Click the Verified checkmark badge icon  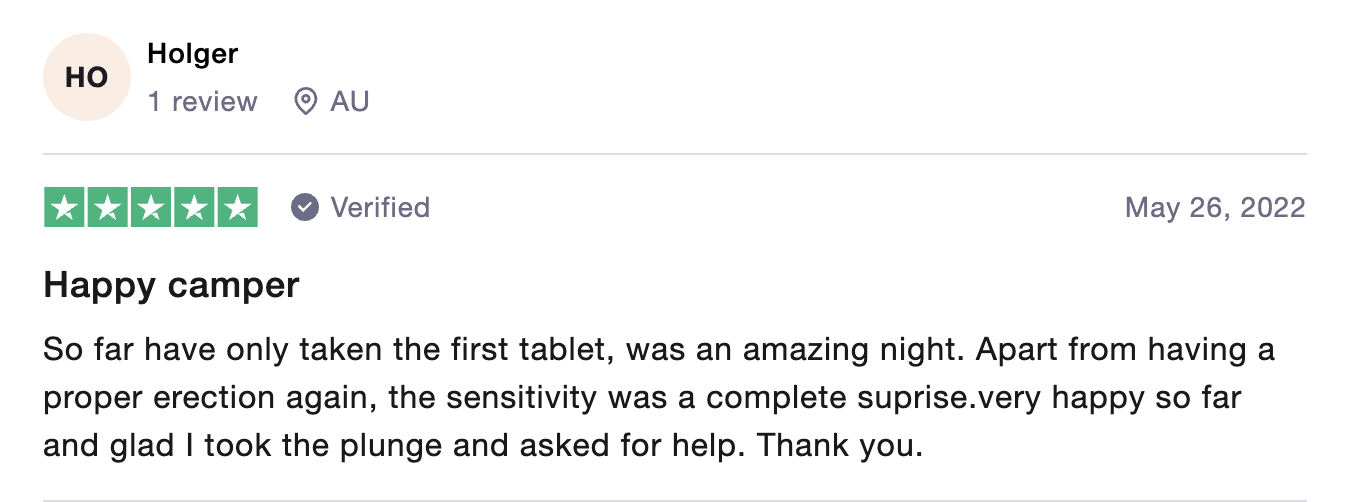pyautogui.click(x=304, y=207)
